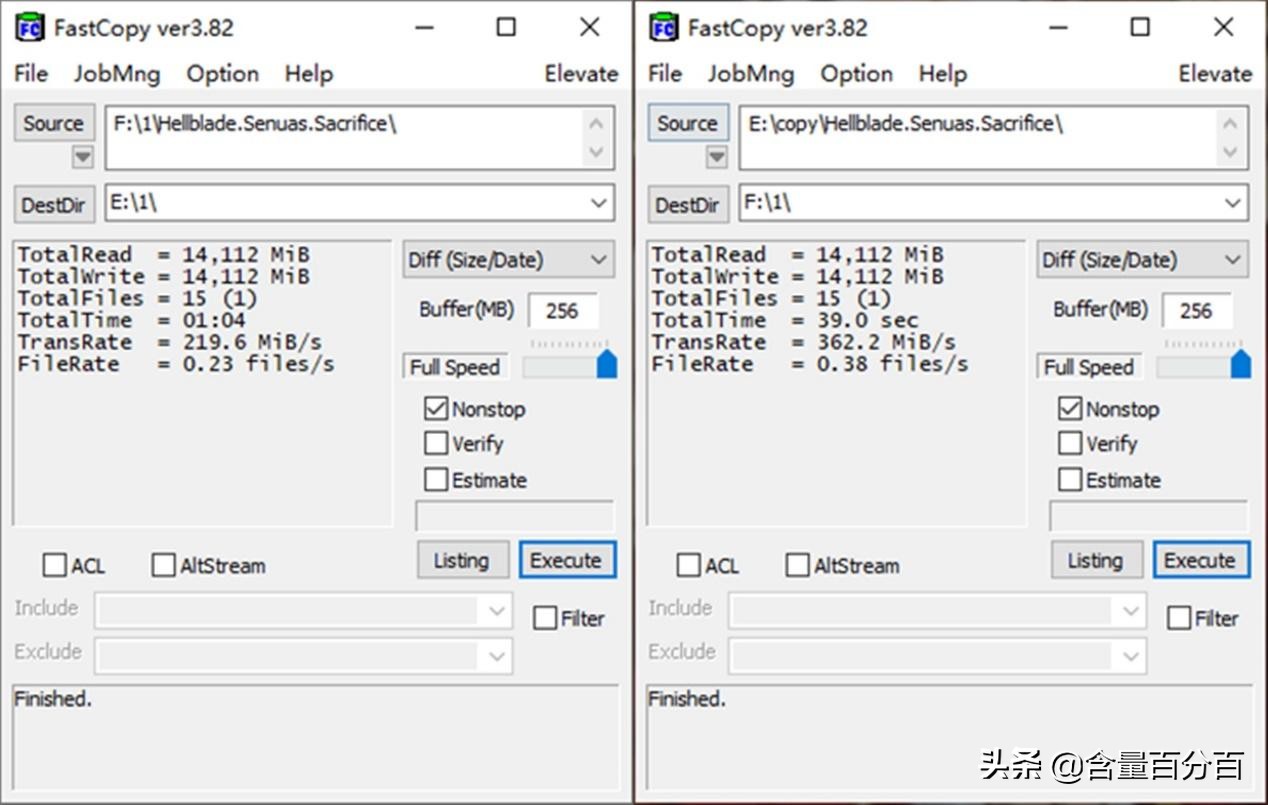
Task: Enable AltStream checkbox in left window
Action: (x=163, y=565)
